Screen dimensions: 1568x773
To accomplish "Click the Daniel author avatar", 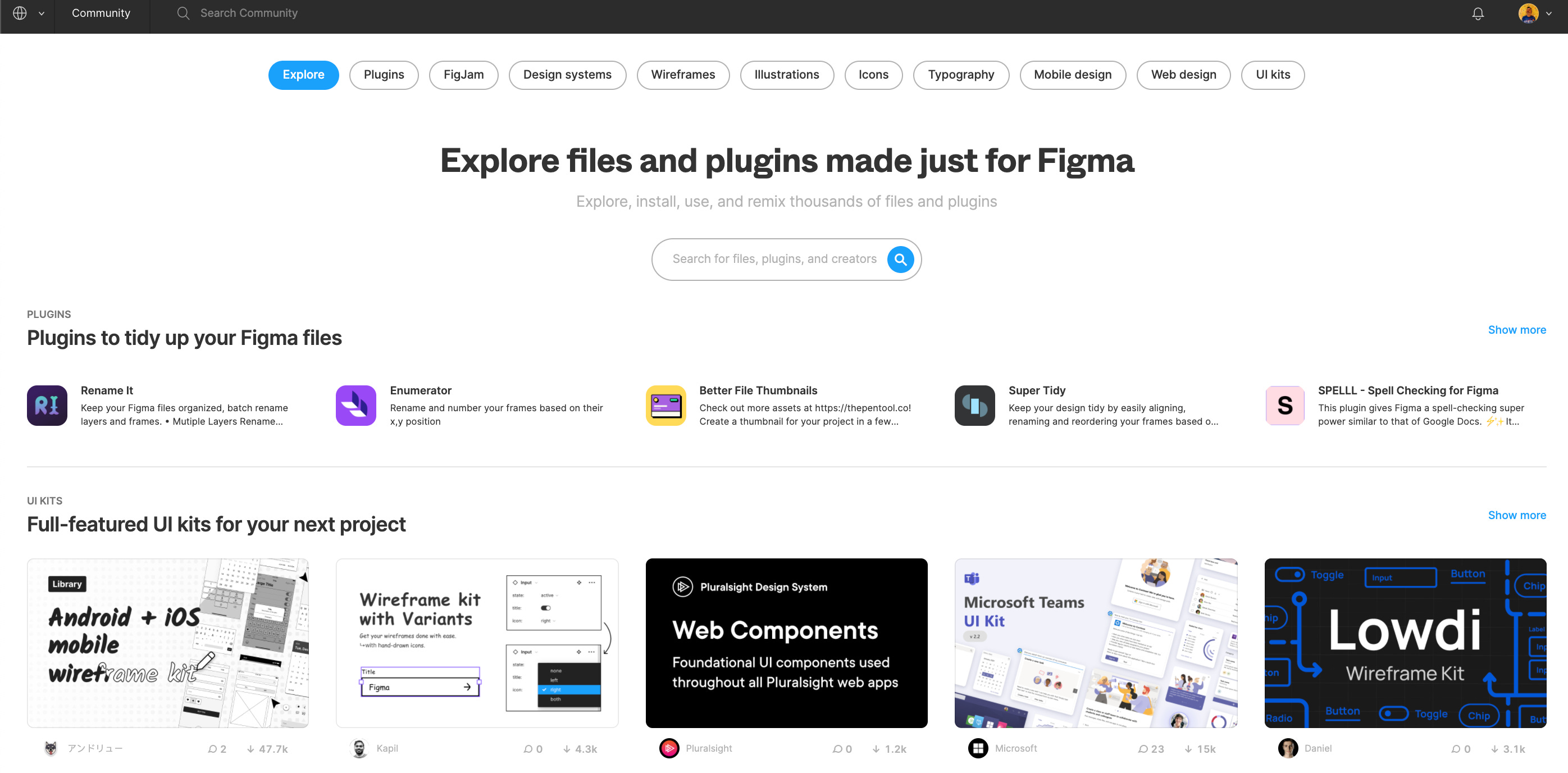I will (1287, 749).
